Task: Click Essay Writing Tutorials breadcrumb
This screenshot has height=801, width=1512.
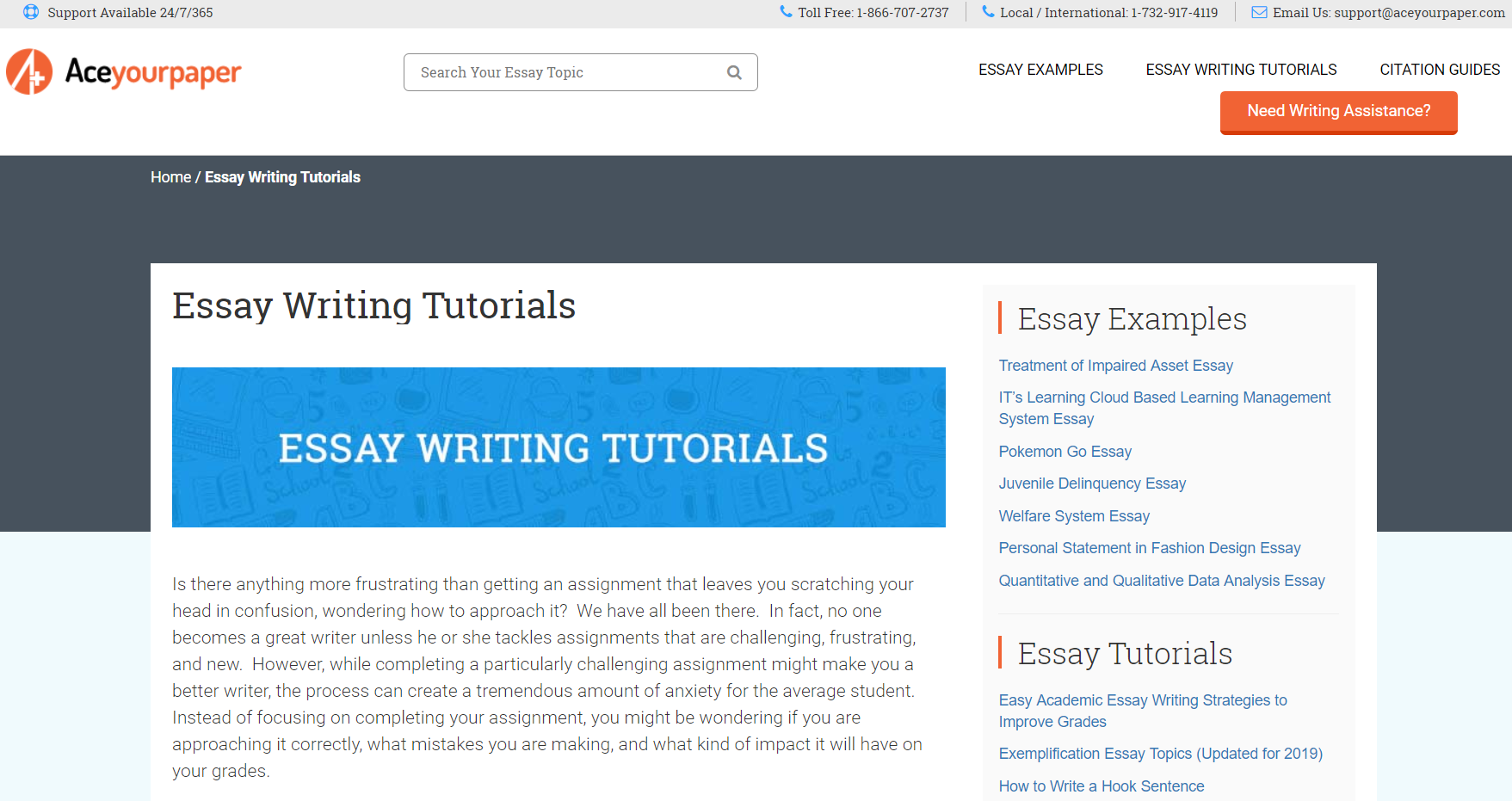Action: [282, 177]
